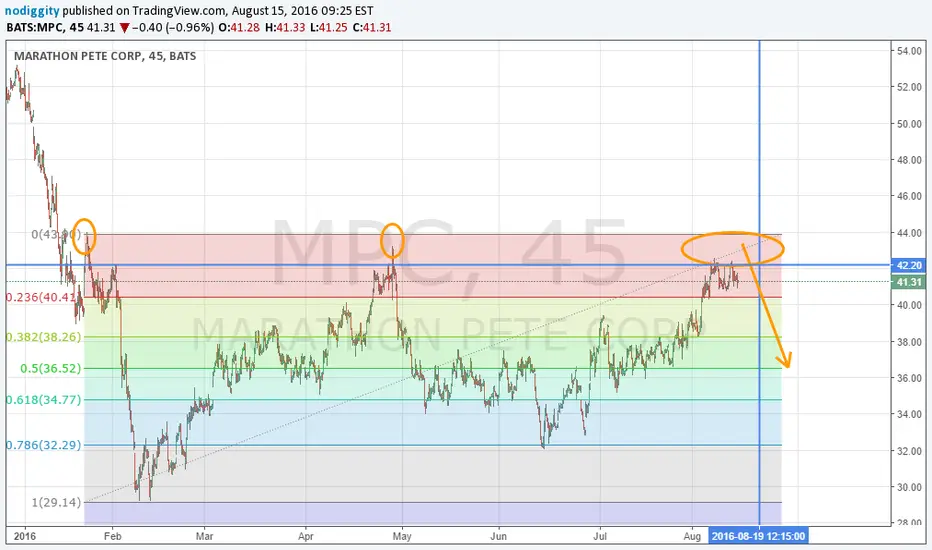Click the 2016 label on the time axis
This screenshot has height=550, width=932.
(24, 536)
